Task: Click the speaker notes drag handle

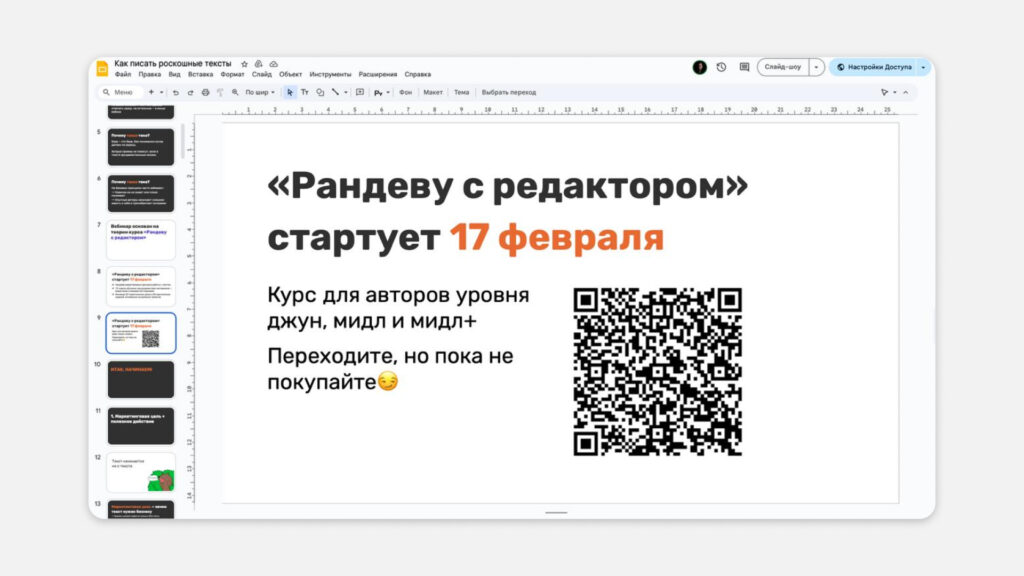Action: click(x=556, y=513)
